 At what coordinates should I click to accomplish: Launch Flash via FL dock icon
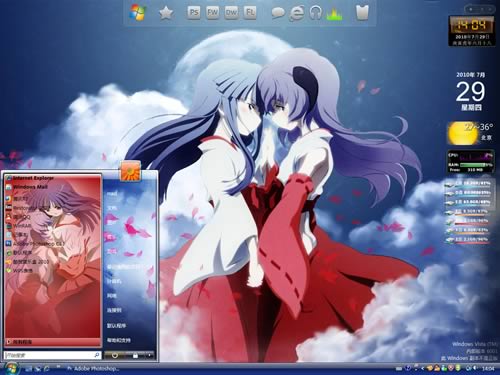250,13
